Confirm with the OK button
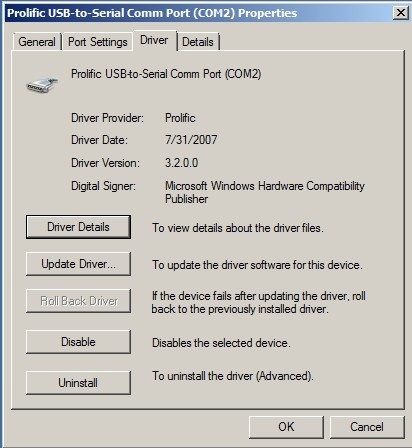 pos(286,427)
